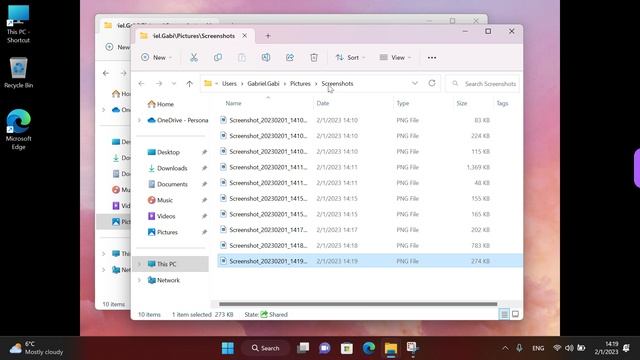
Task: Click Pictures in the breadcrumb path
Action: (x=300, y=84)
